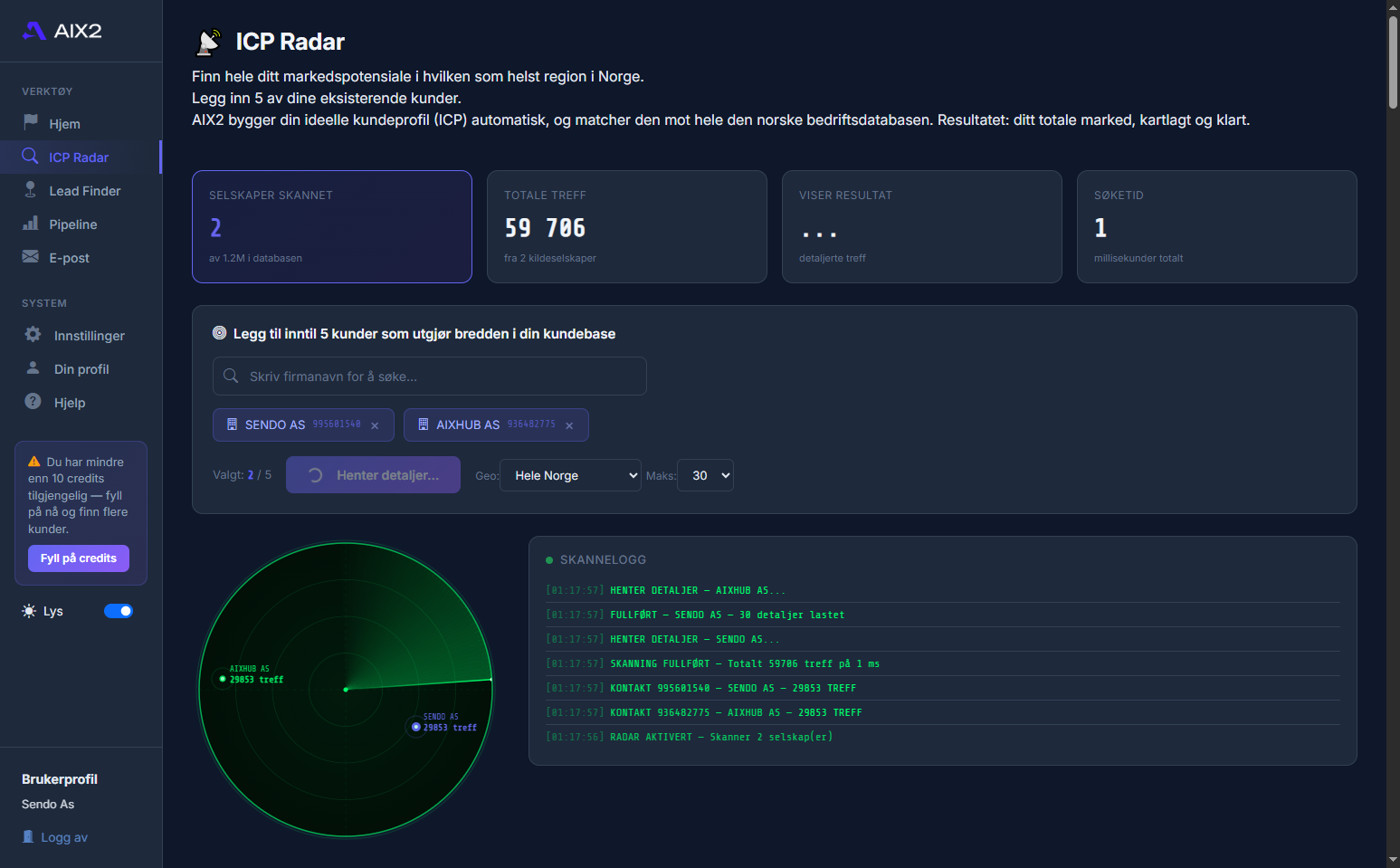Click the Hjelp question mark icon
Image resolution: width=1400 pixels, height=868 pixels.
pos(33,401)
